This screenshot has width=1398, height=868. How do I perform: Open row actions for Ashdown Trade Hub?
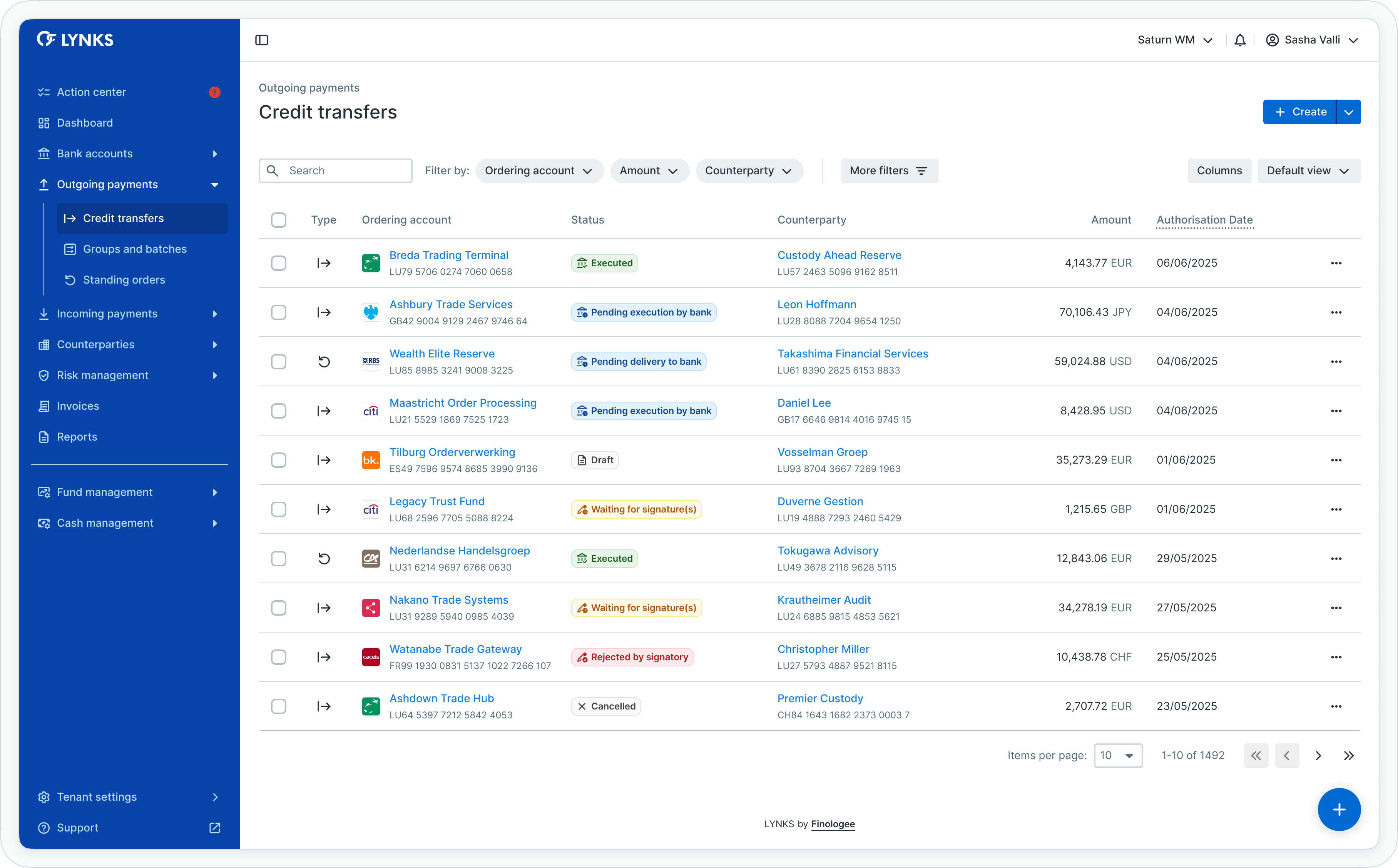pos(1336,706)
